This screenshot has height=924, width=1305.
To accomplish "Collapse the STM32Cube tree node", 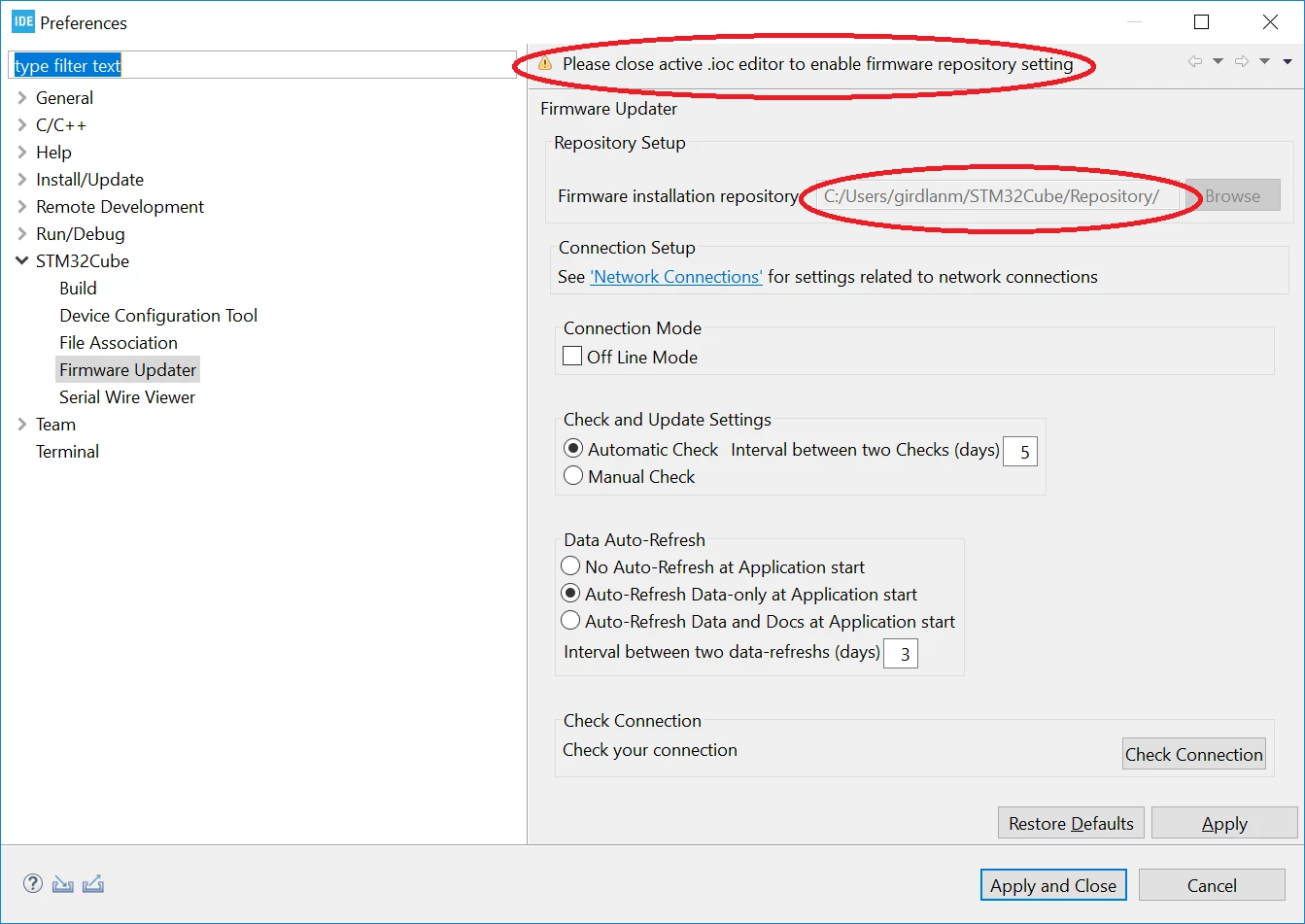I will [x=22, y=261].
